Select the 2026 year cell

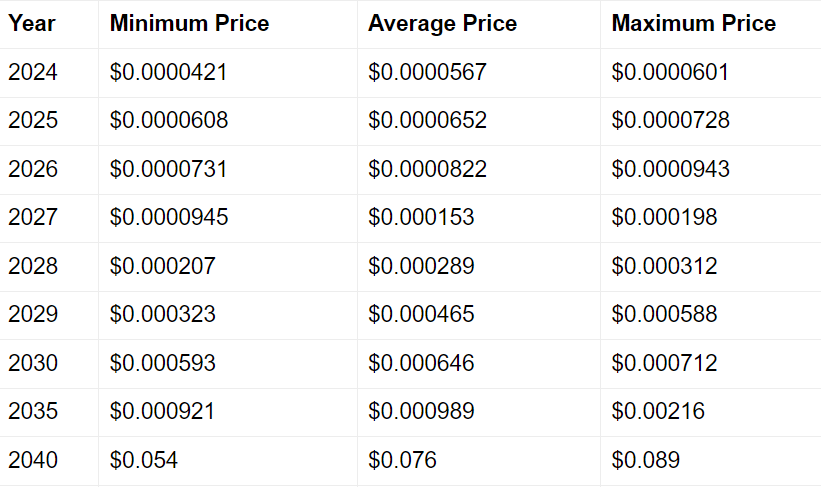click(33, 169)
